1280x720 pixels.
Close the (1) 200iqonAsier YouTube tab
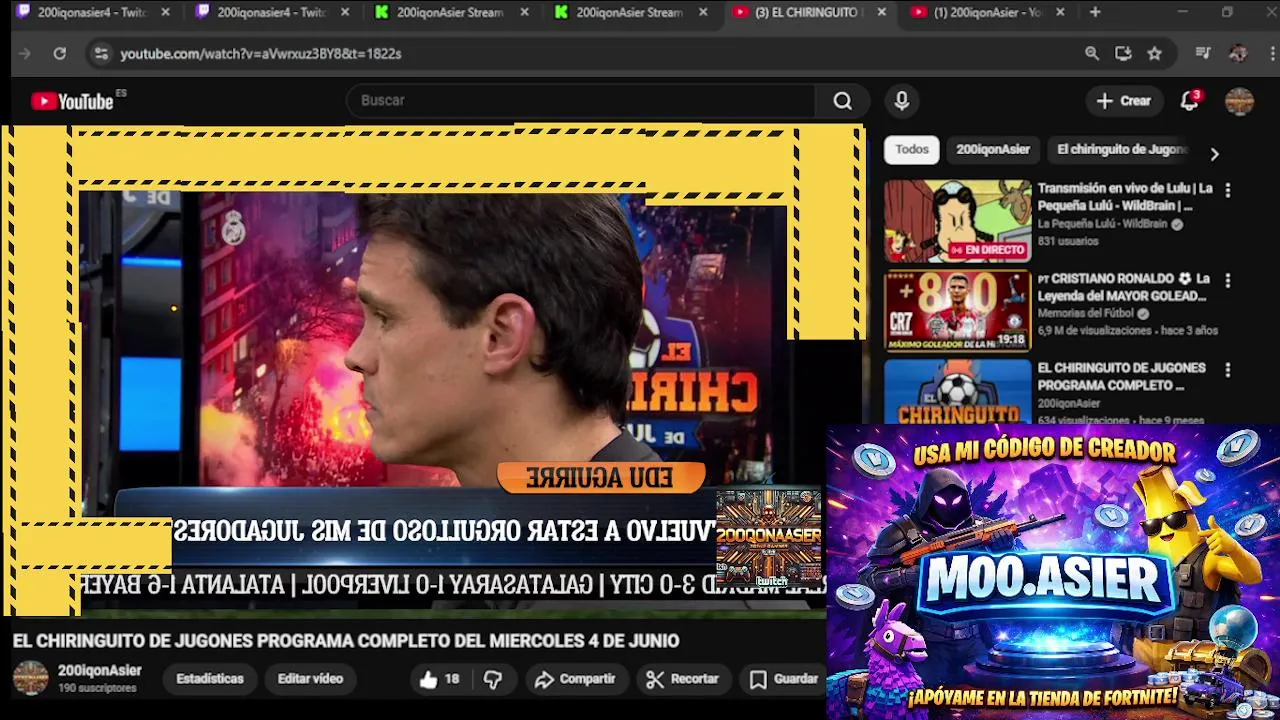(x=1060, y=12)
